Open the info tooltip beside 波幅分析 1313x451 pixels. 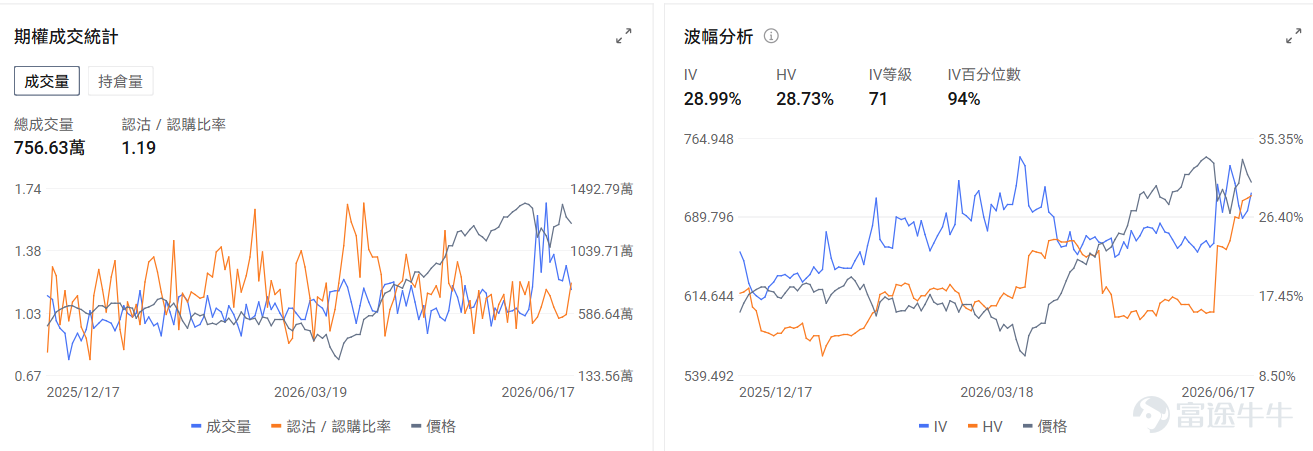771,36
